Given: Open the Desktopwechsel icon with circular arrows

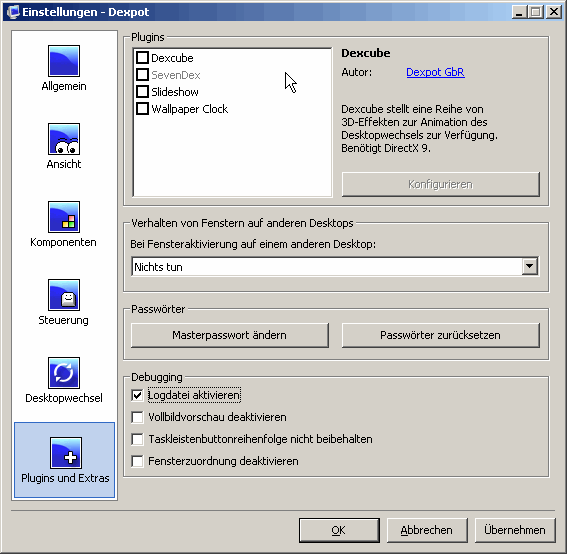Looking at the screenshot, I should 64,373.
